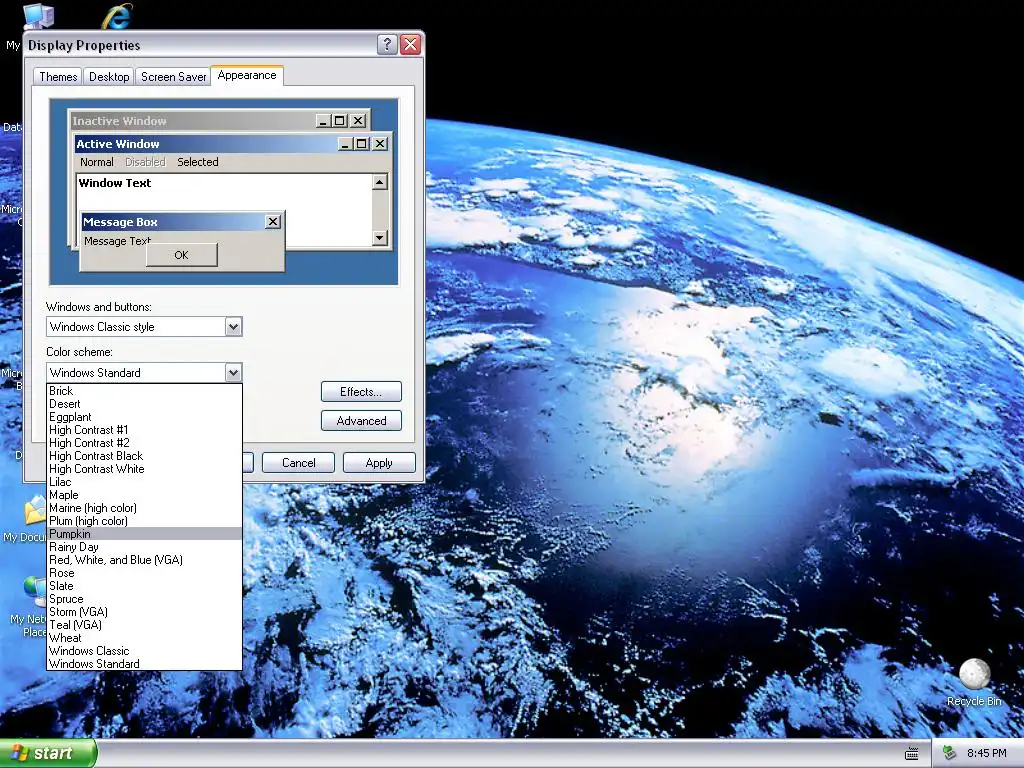
Task: Click the Active Window preview title bar
Action: point(232,144)
